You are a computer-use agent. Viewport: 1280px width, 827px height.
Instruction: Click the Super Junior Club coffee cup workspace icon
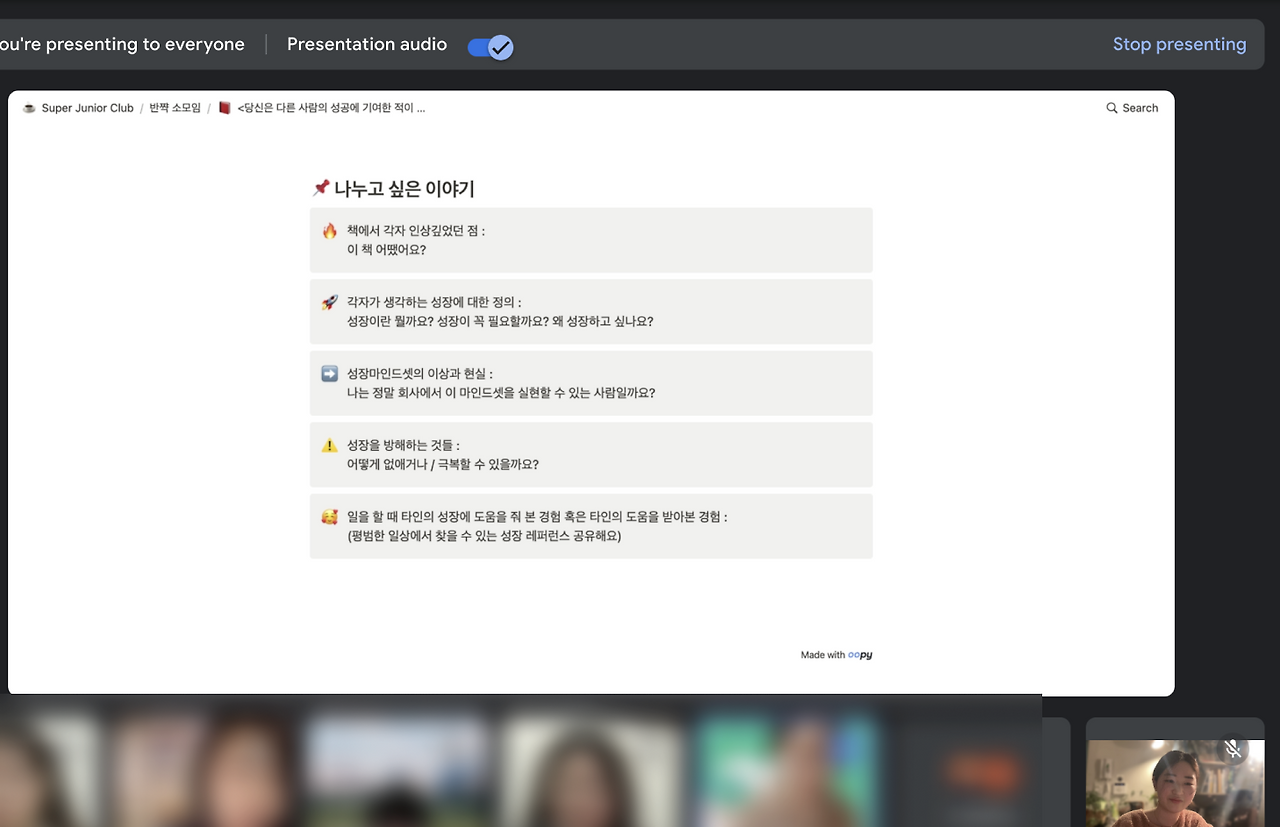(29, 107)
